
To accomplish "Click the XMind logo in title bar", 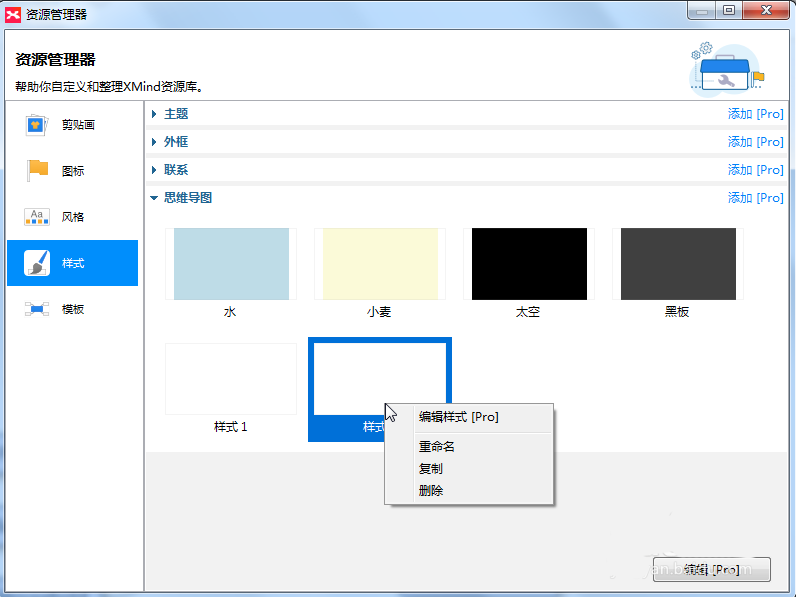I will (x=13, y=14).
